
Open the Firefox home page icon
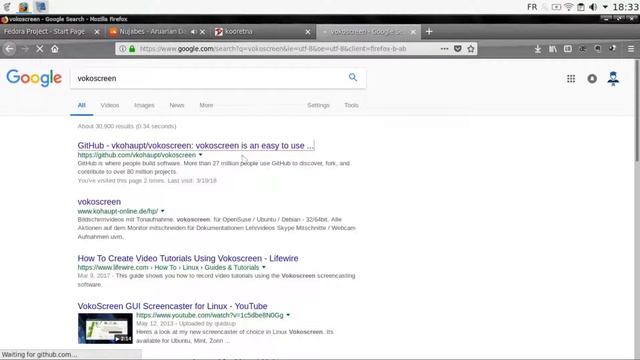55,49
